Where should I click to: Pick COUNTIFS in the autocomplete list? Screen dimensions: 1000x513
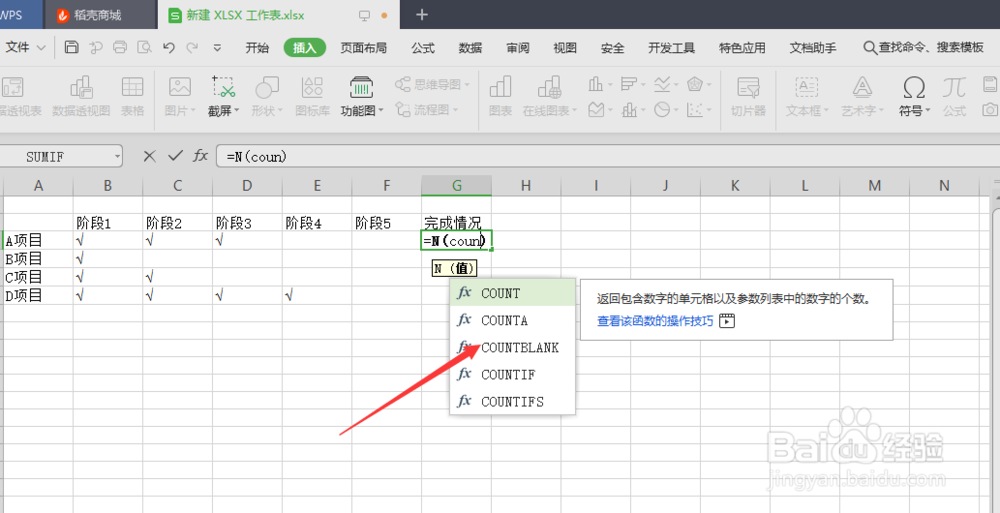513,402
